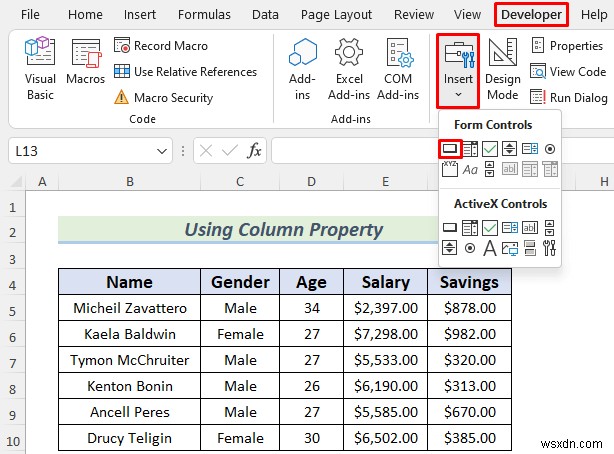The image size is (614, 454).
Task: Insert an ActiveX Label
Action: (x=490, y=248)
